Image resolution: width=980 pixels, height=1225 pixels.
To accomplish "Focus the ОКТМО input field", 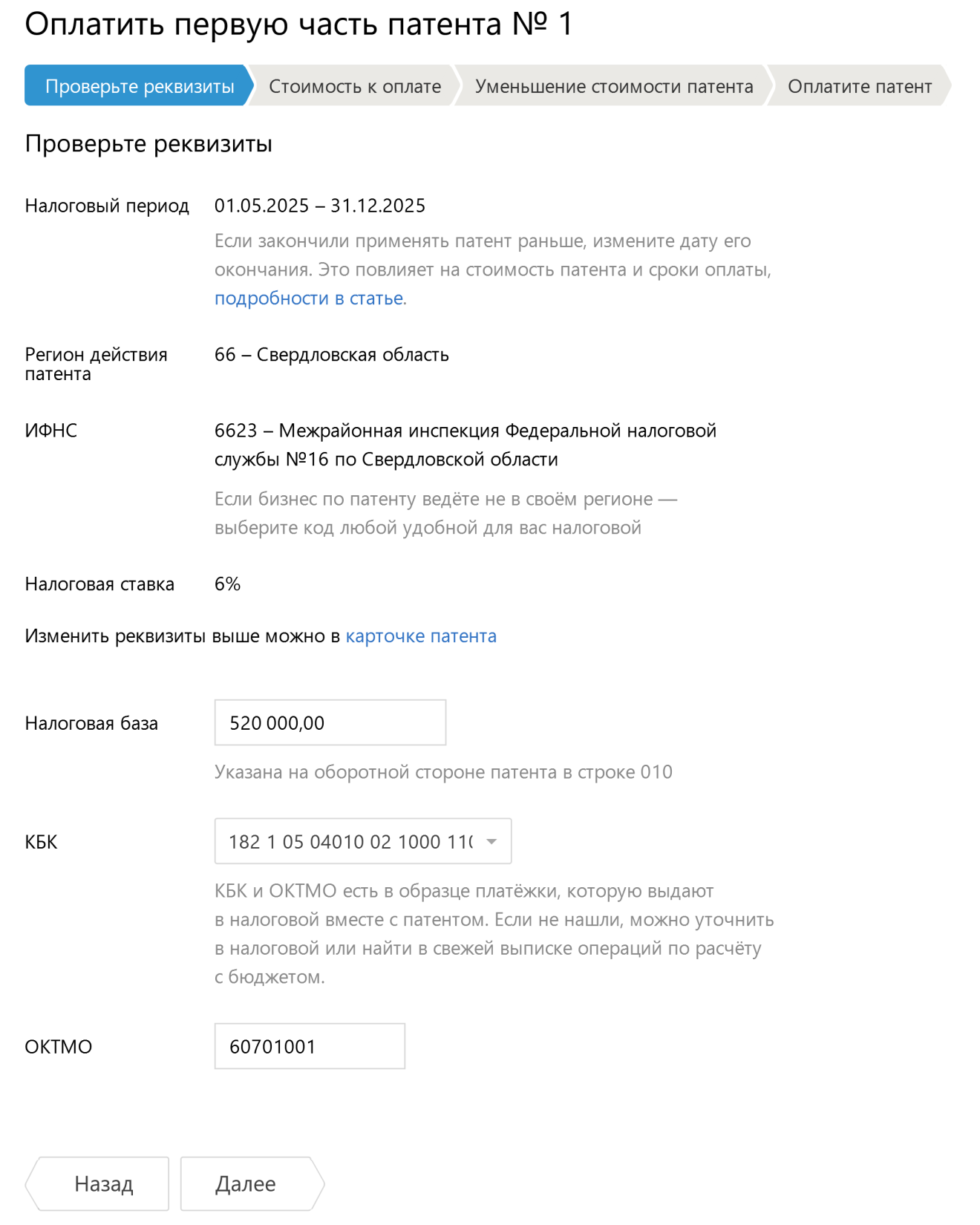I will (309, 1046).
